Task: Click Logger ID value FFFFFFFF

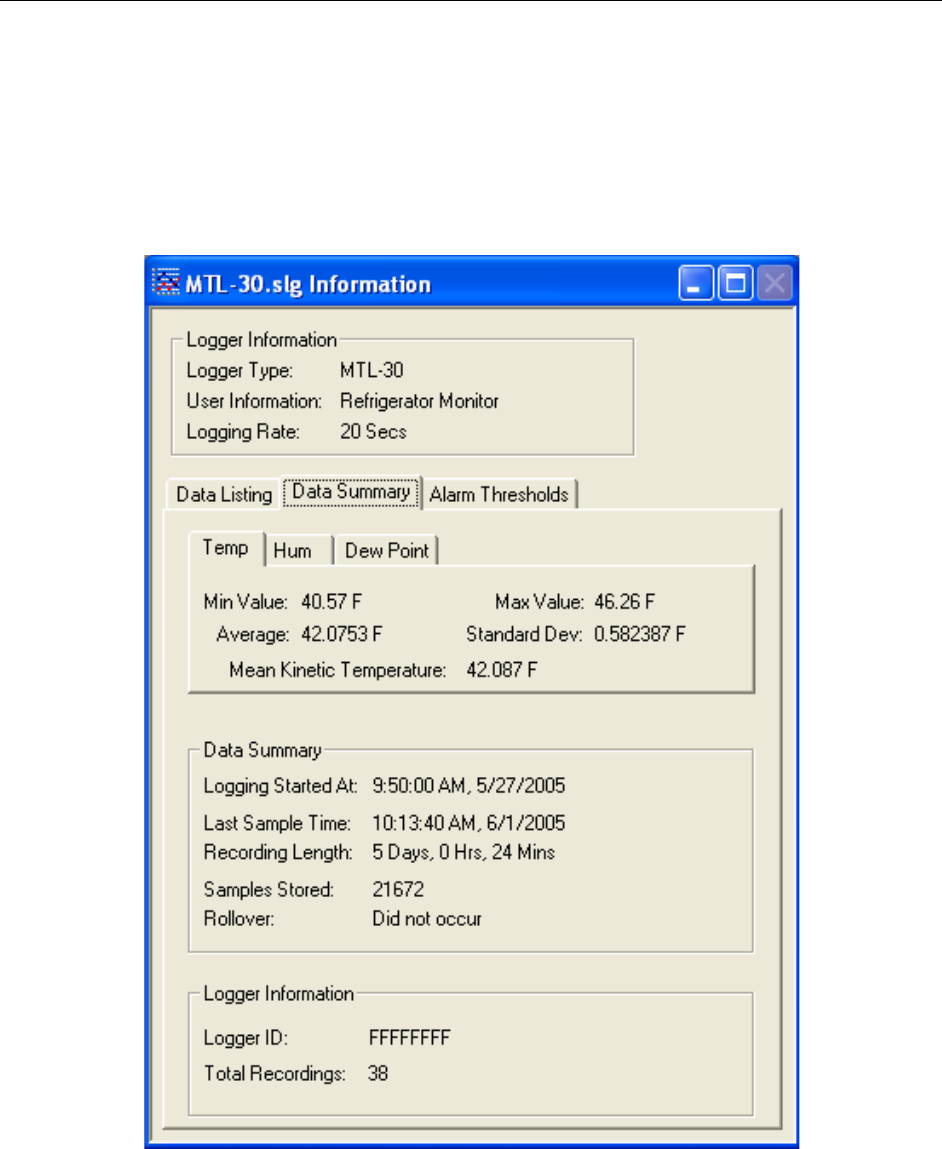Action: click(409, 1038)
